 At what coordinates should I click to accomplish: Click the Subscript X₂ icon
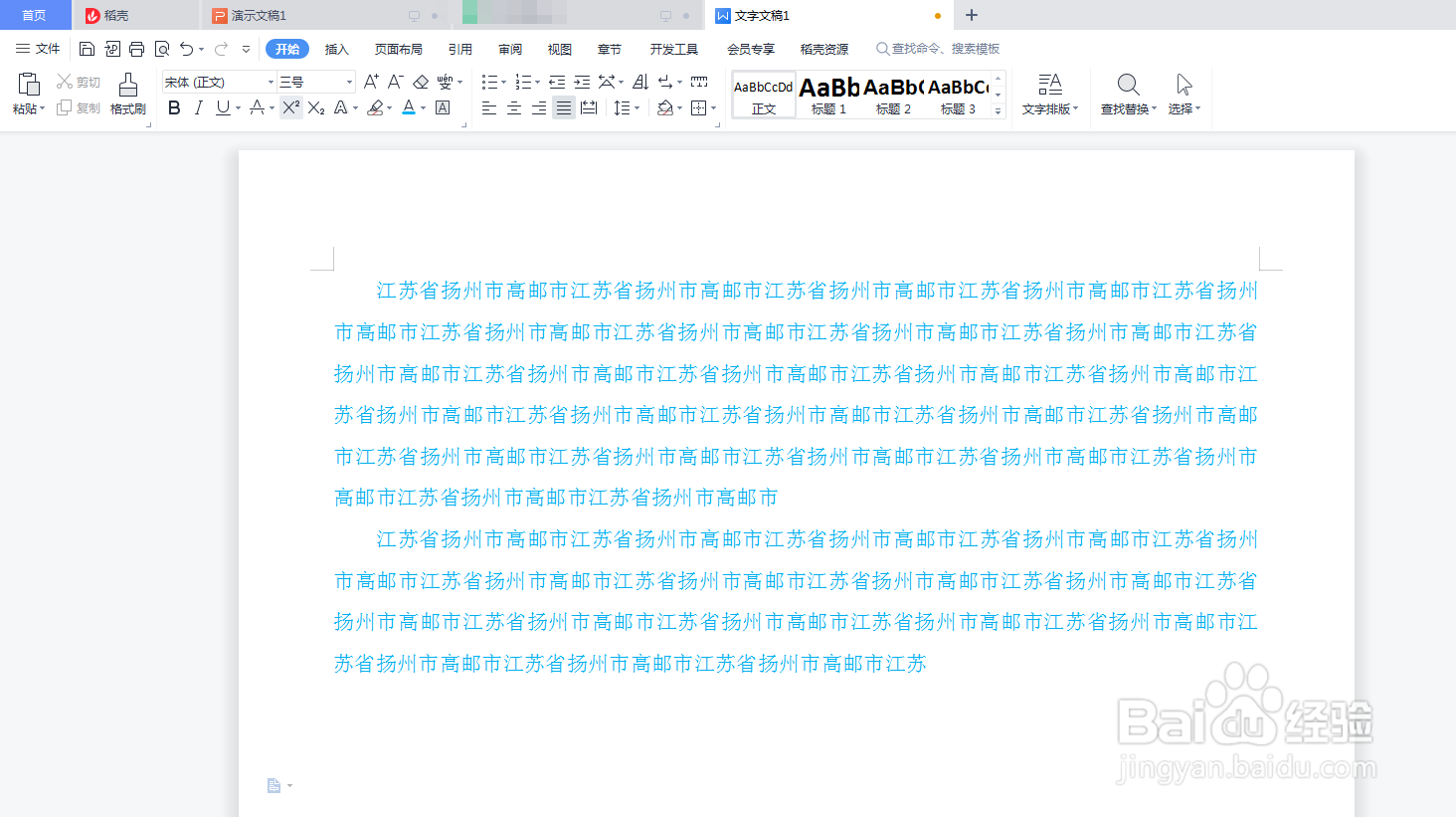(x=316, y=107)
